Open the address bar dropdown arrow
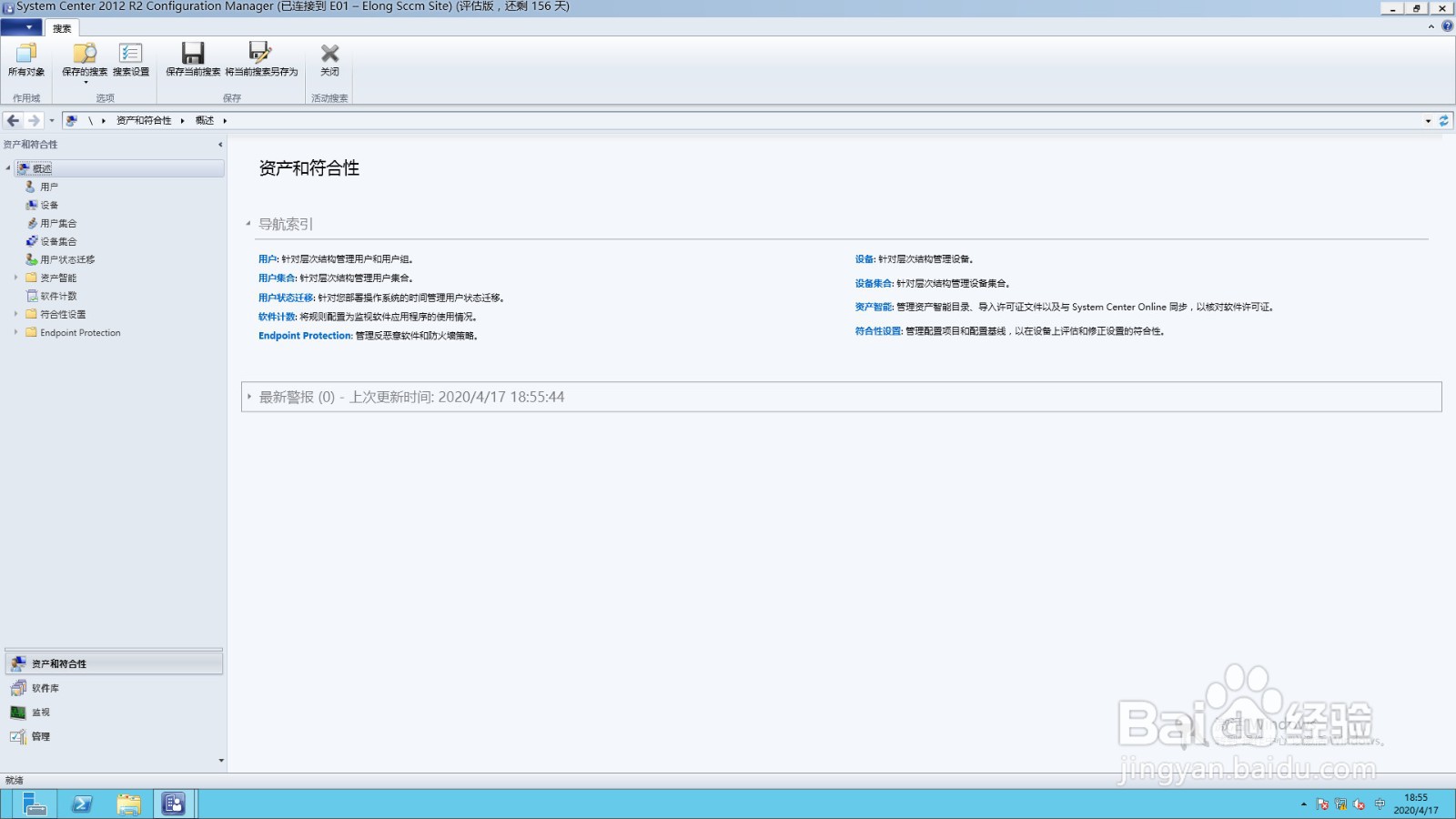The image size is (1456, 819). pyautogui.click(x=1428, y=120)
